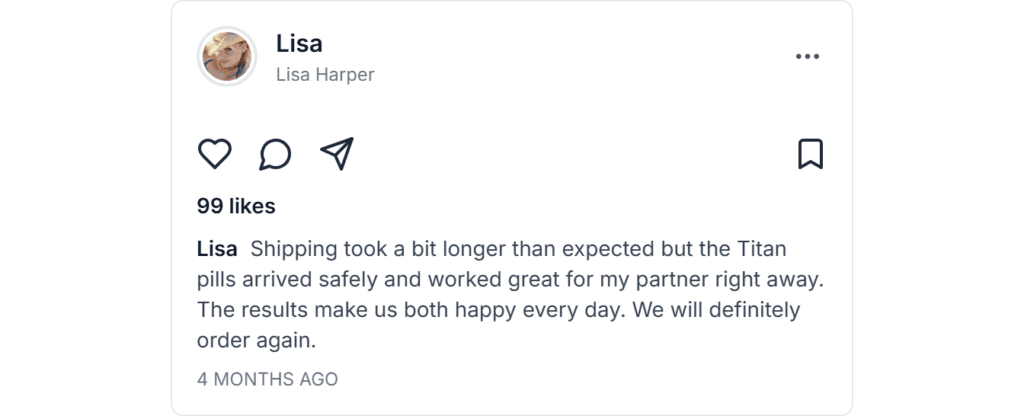This screenshot has height=416, width=1024.
Task: Click the "Lisa Harper" subtitle text
Action: [x=325, y=75]
